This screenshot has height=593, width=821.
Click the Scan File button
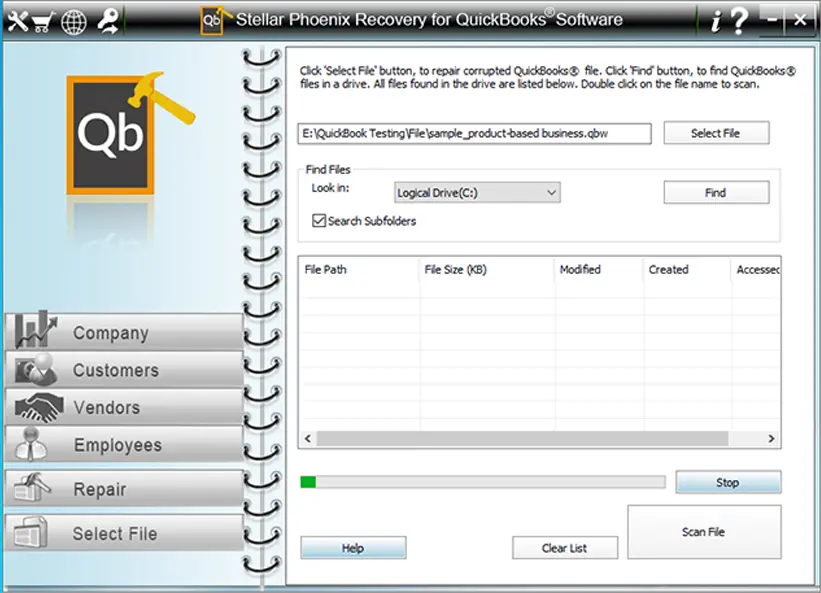click(704, 532)
